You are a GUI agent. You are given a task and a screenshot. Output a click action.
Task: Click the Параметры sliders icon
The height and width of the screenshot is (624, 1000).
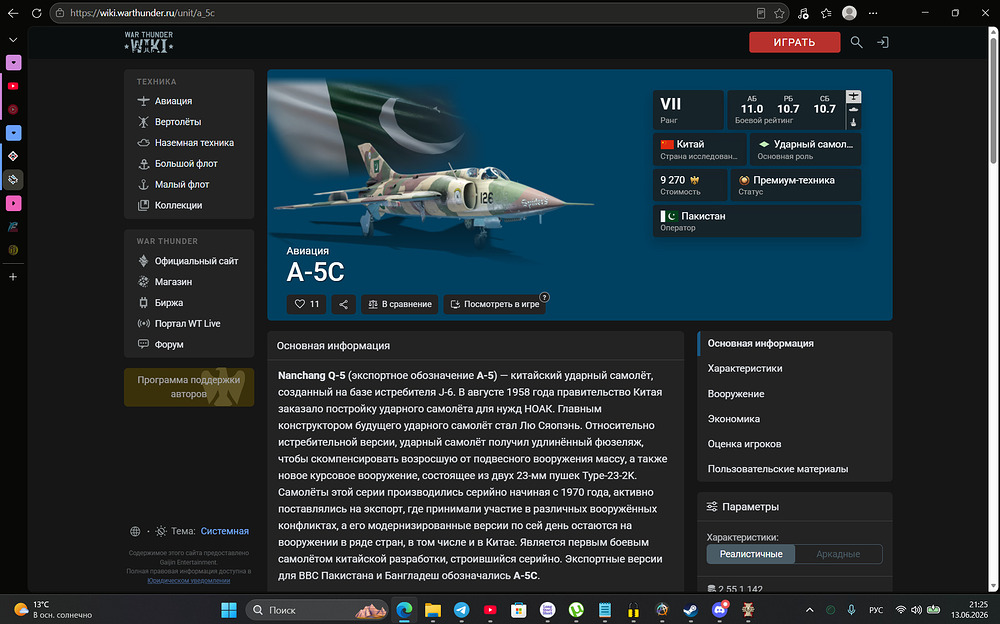(712, 507)
